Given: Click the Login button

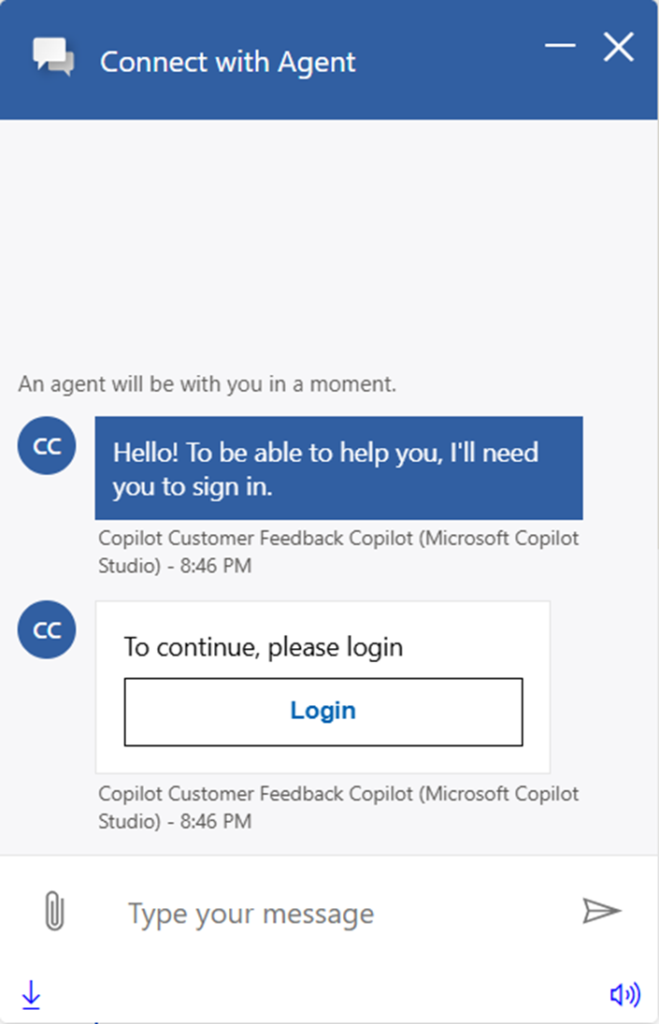Looking at the screenshot, I should pyautogui.click(x=323, y=711).
